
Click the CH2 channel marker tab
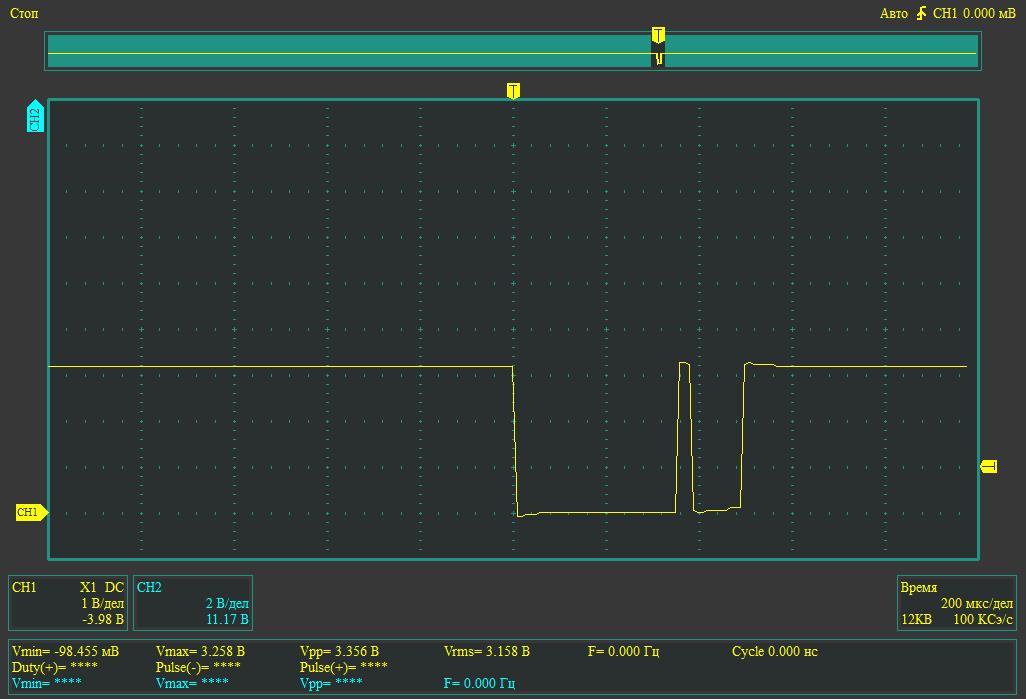tap(35, 116)
